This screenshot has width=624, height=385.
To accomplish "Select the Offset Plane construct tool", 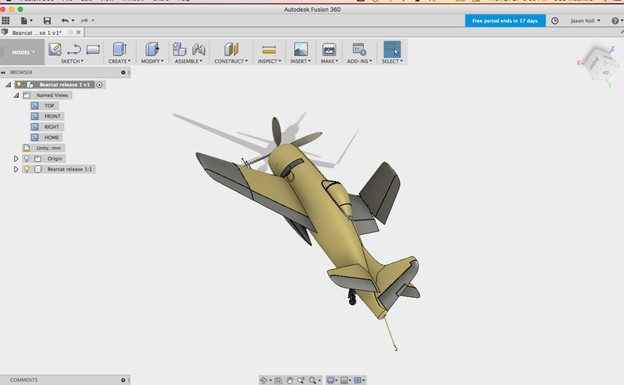I will [x=231, y=49].
